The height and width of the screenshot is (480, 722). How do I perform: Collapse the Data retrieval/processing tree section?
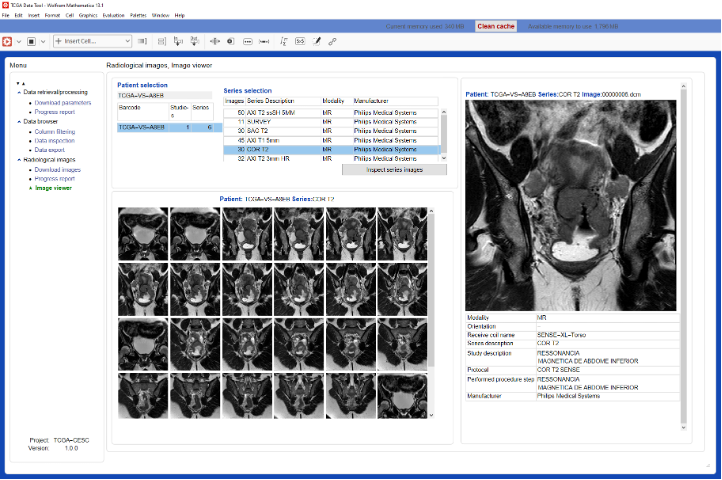pos(19,92)
